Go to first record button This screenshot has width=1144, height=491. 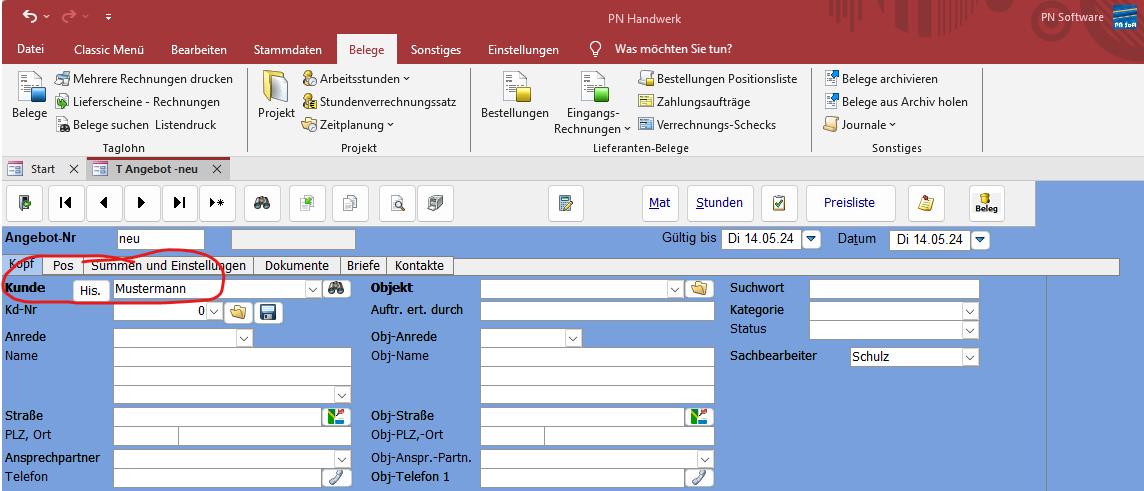tap(66, 203)
